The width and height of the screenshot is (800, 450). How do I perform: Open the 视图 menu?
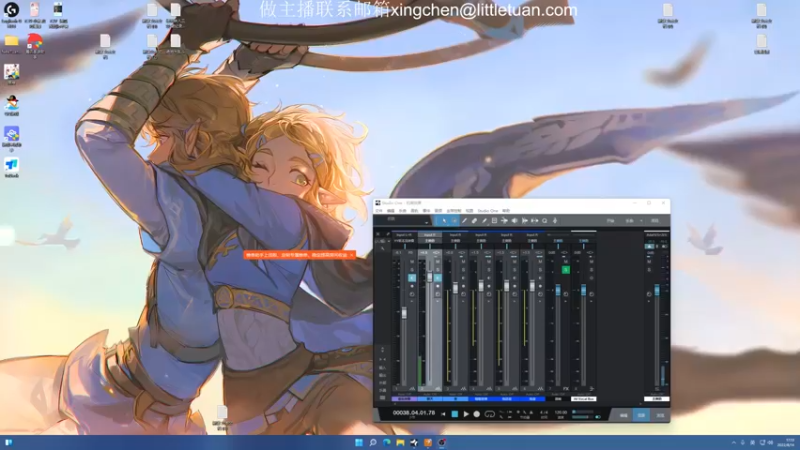[x=469, y=211]
